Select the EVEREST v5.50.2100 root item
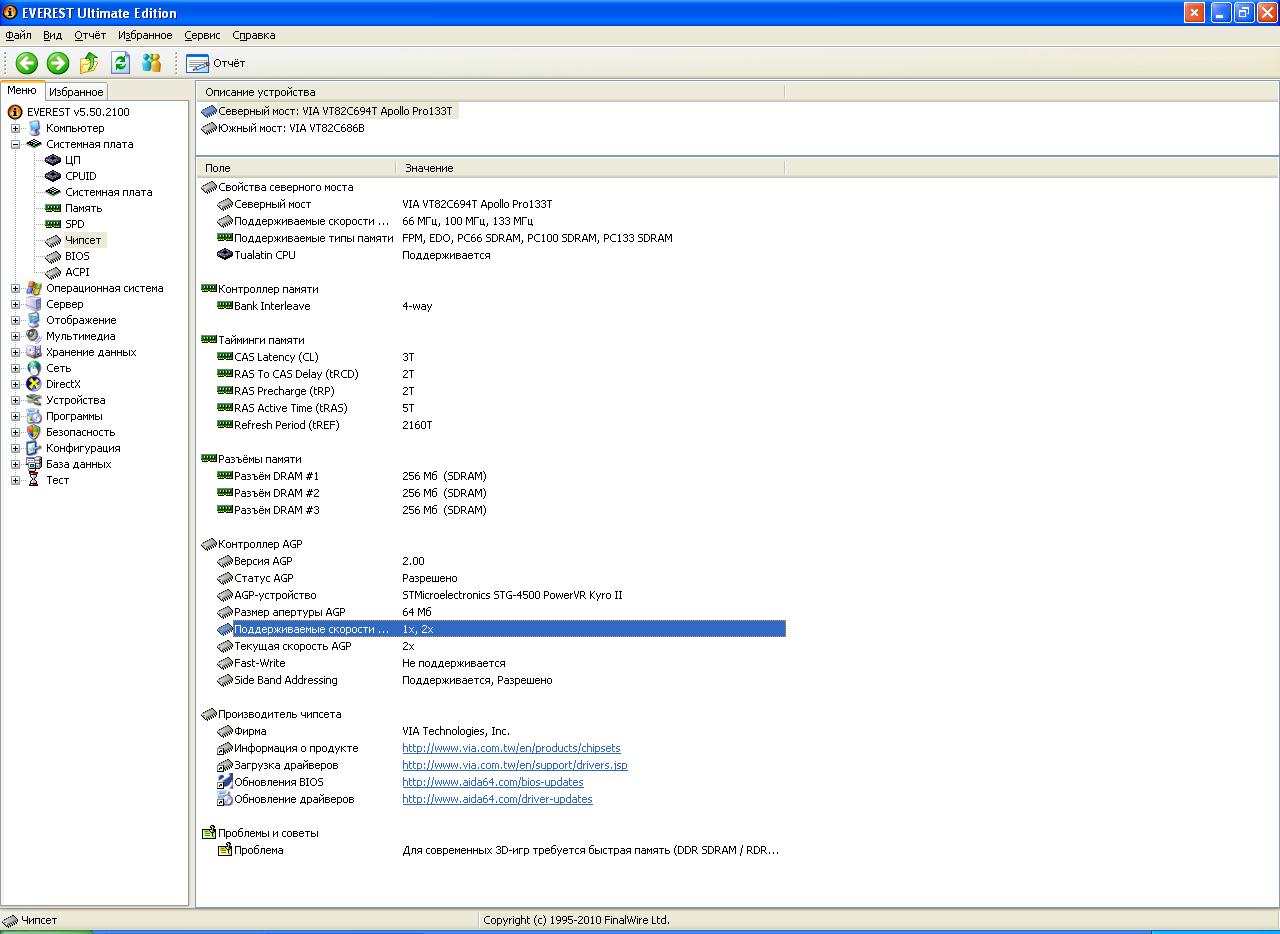Viewport: 1280px width, 934px height. click(78, 112)
